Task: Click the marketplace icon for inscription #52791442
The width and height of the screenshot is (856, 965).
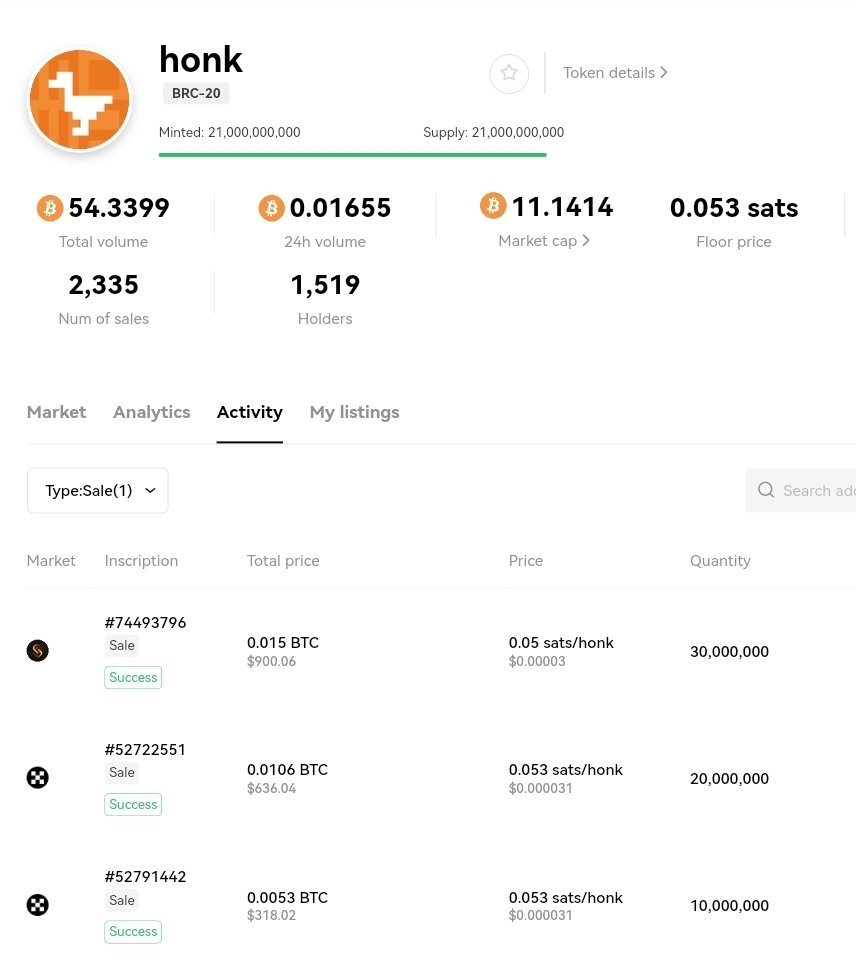Action: point(38,905)
